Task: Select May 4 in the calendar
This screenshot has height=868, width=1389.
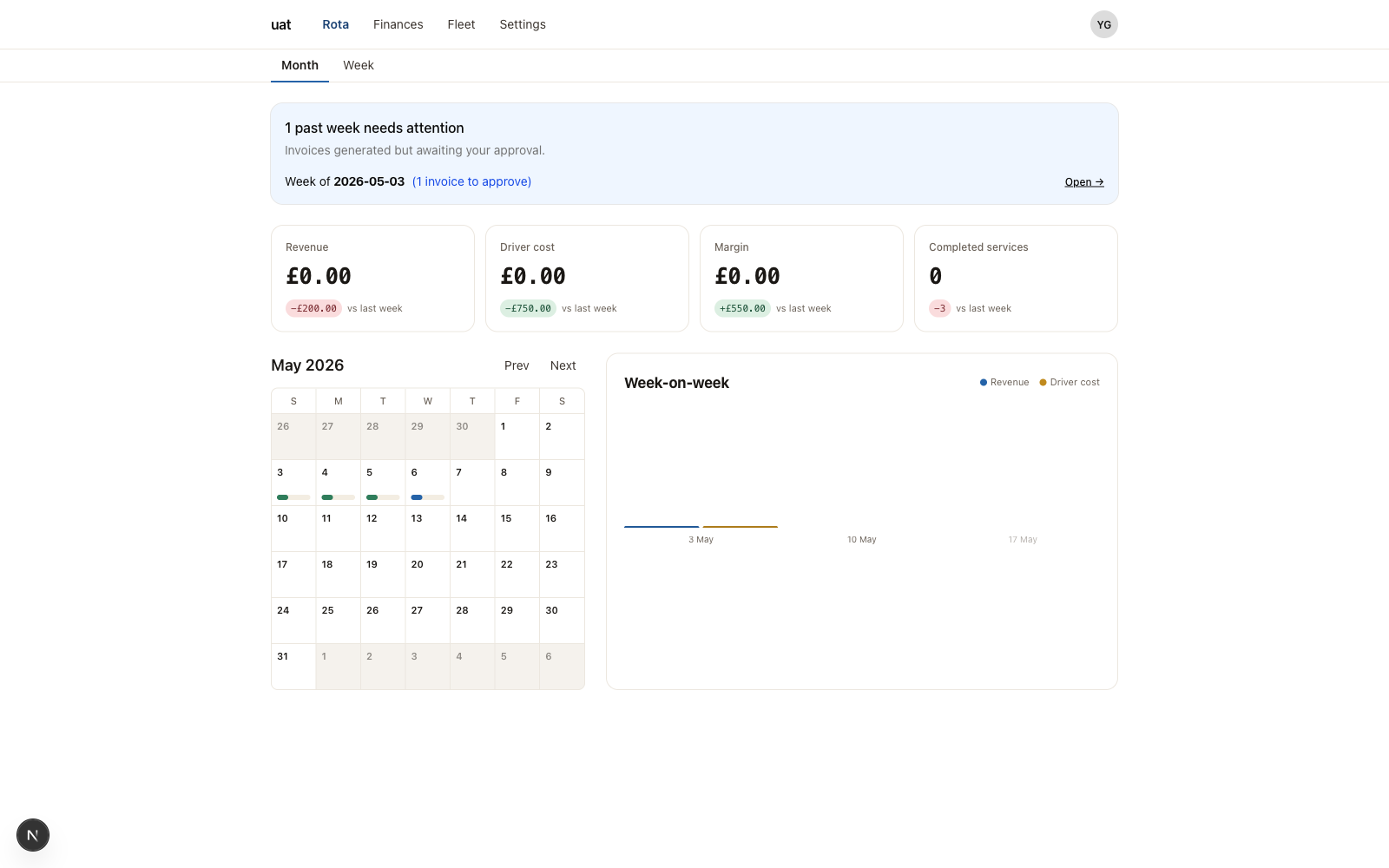Action: tap(339, 483)
